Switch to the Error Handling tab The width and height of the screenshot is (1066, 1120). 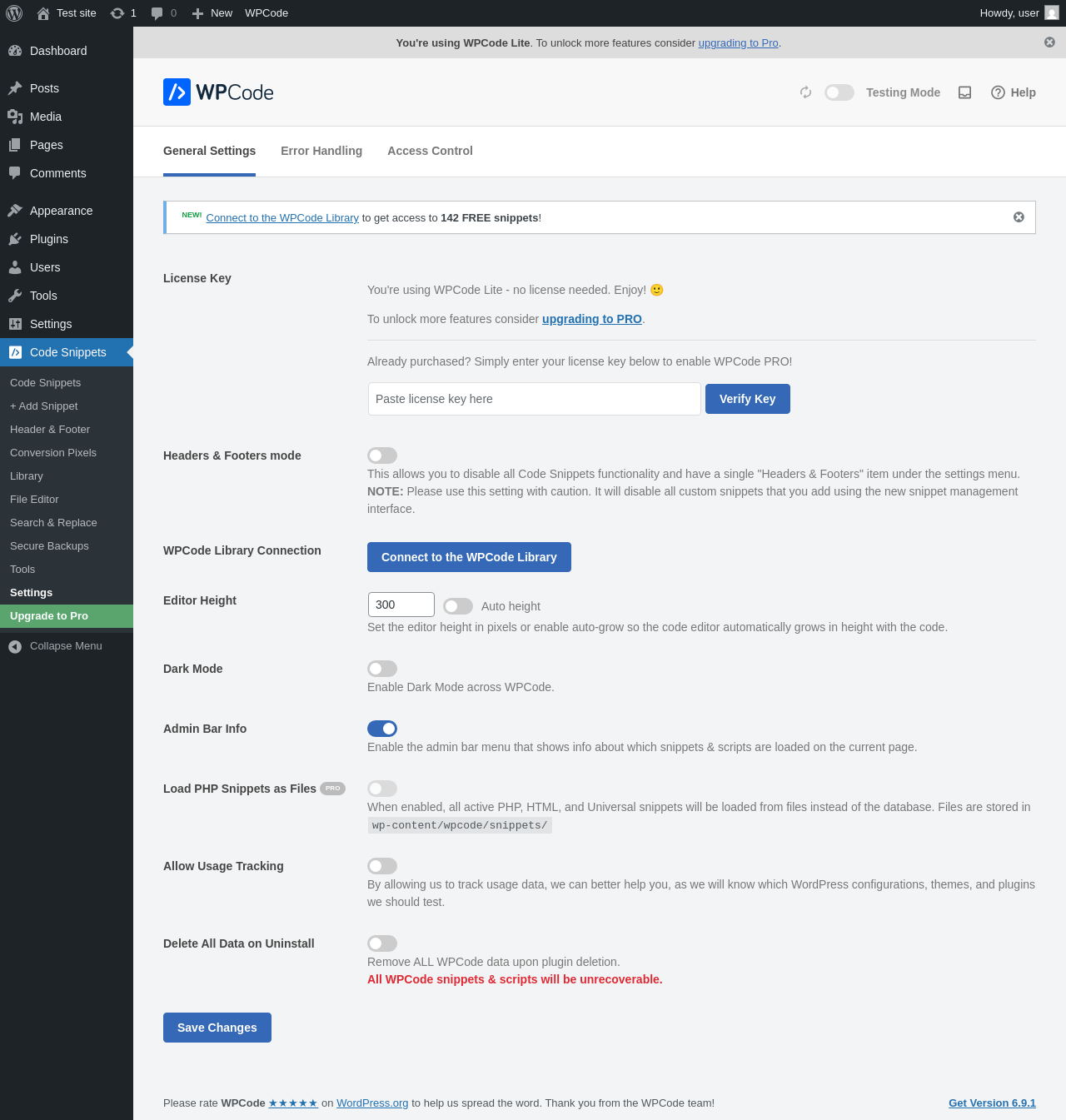pyautogui.click(x=321, y=151)
